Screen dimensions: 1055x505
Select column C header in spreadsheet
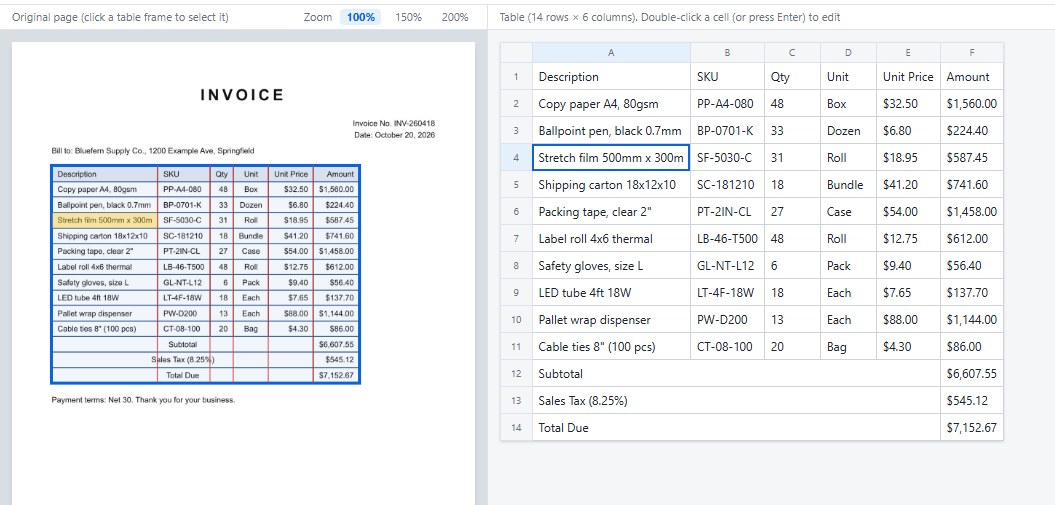tap(792, 52)
